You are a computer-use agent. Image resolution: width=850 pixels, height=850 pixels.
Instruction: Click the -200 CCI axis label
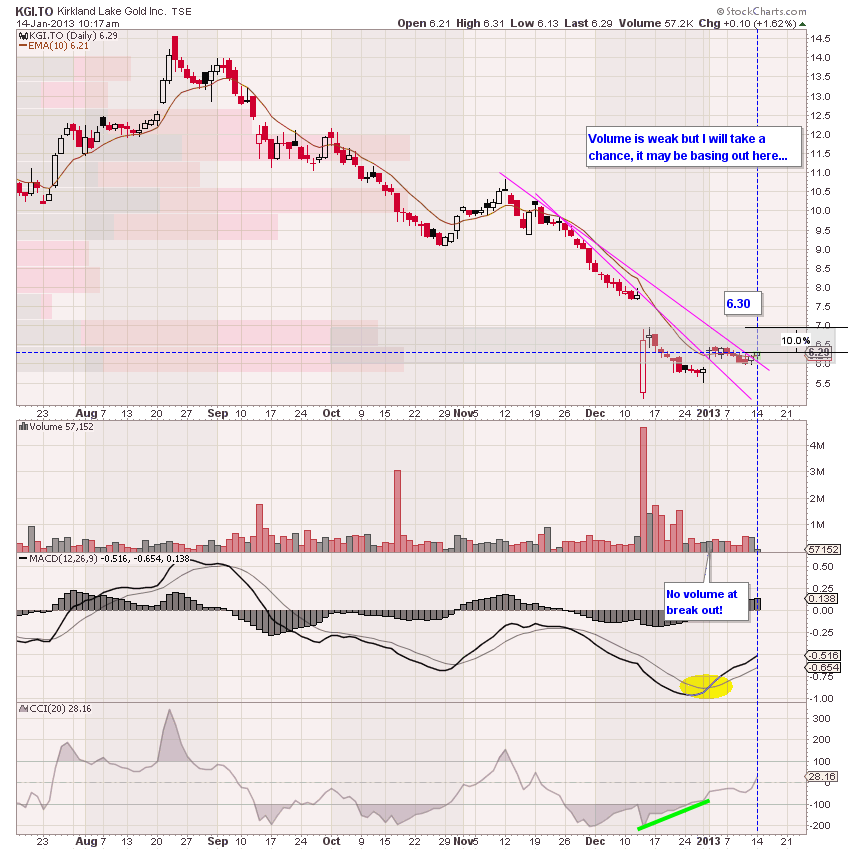(820, 826)
